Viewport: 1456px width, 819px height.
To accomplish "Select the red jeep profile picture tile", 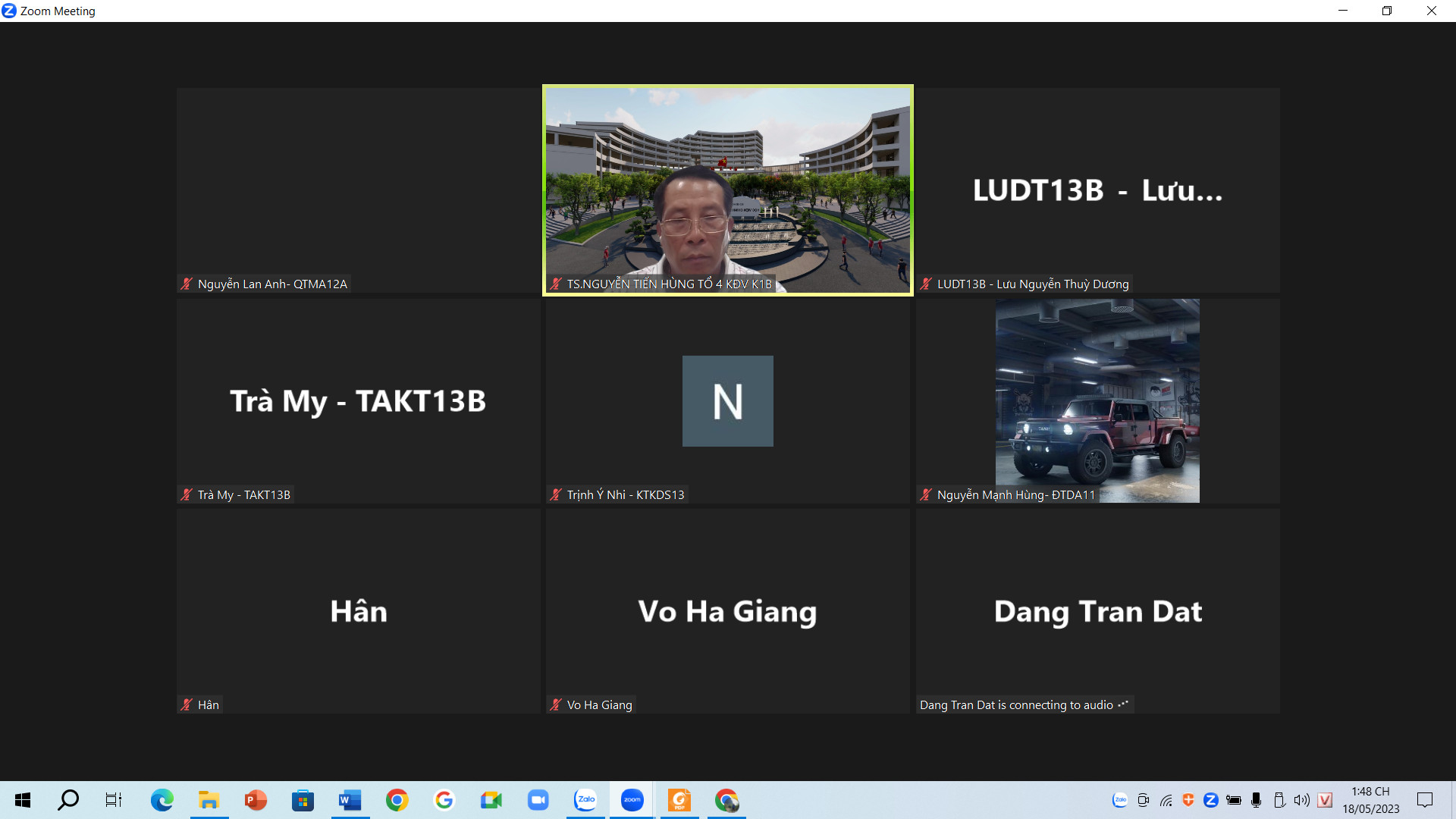I will [x=1097, y=401].
